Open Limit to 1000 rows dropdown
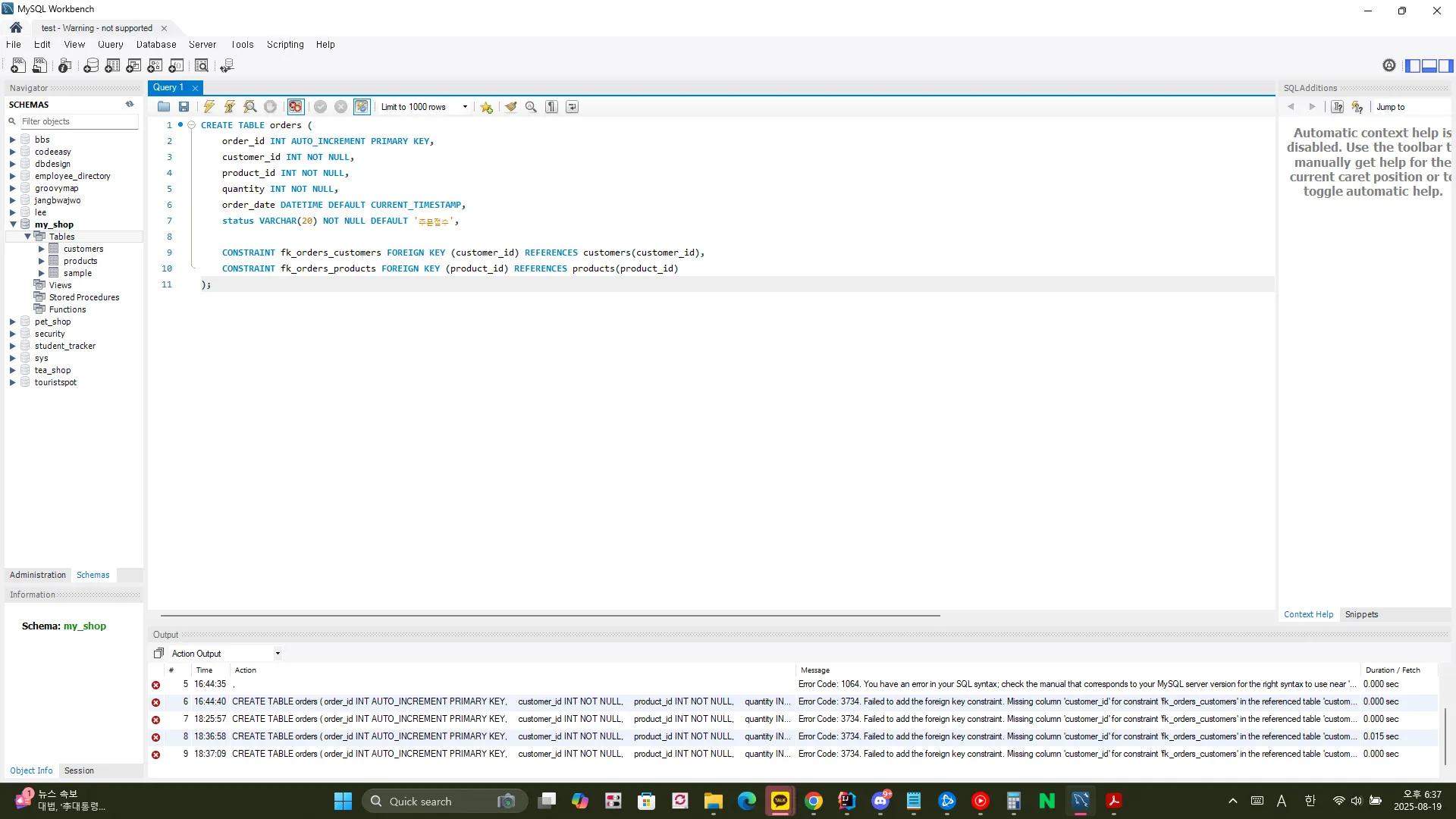 (465, 107)
